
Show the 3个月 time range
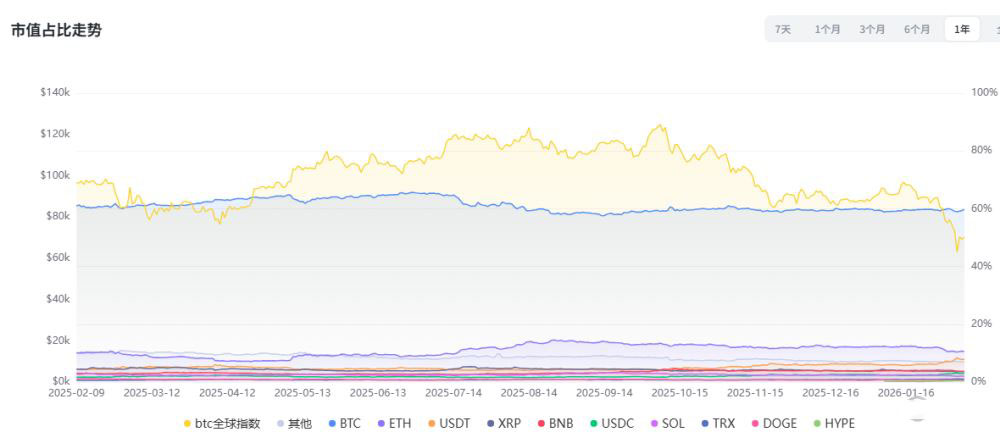pyautogui.click(x=872, y=30)
